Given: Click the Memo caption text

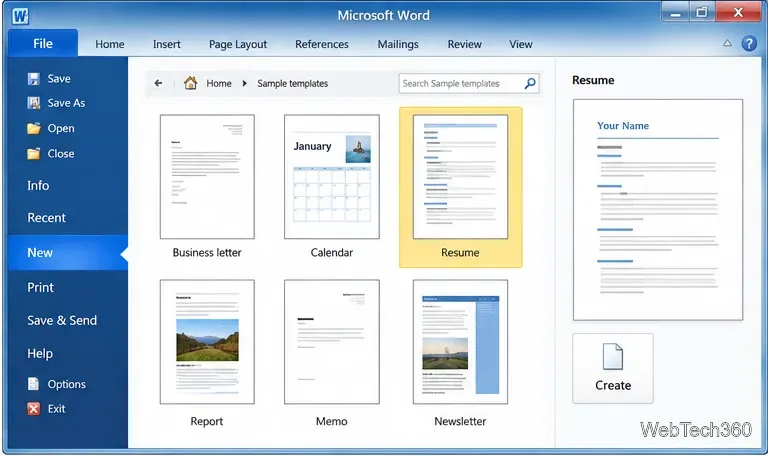Looking at the screenshot, I should pos(332,421).
